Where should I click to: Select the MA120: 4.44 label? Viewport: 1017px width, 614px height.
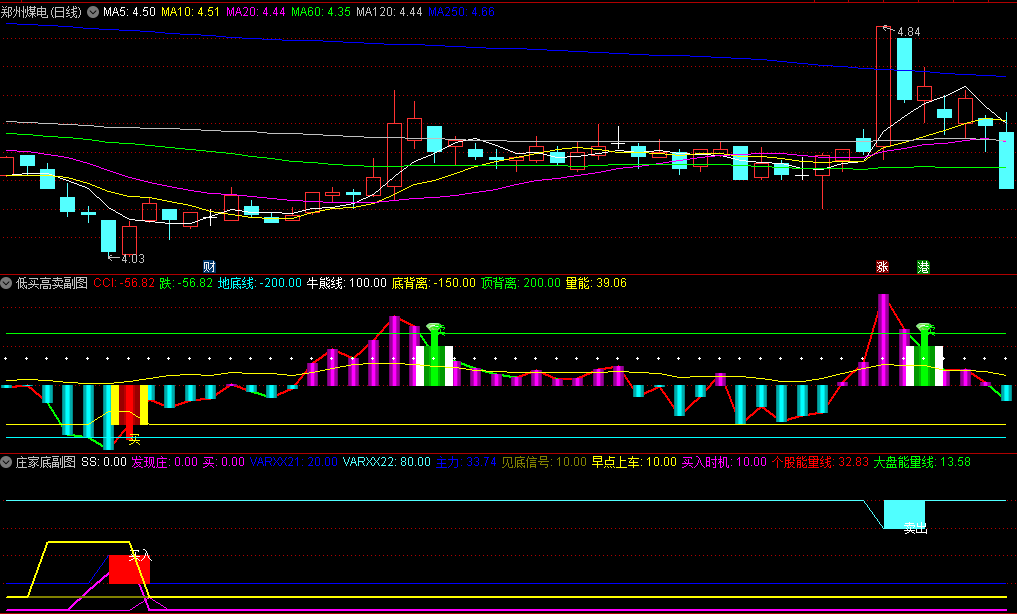tap(390, 12)
